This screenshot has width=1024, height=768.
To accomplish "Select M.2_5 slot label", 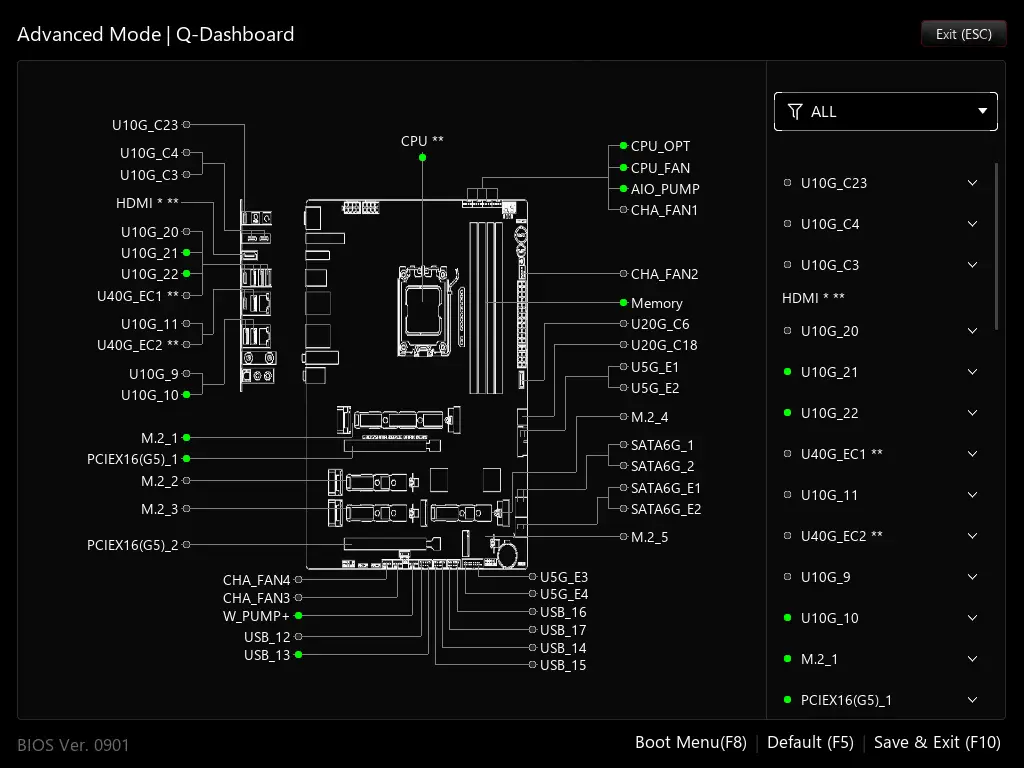I will [x=649, y=537].
